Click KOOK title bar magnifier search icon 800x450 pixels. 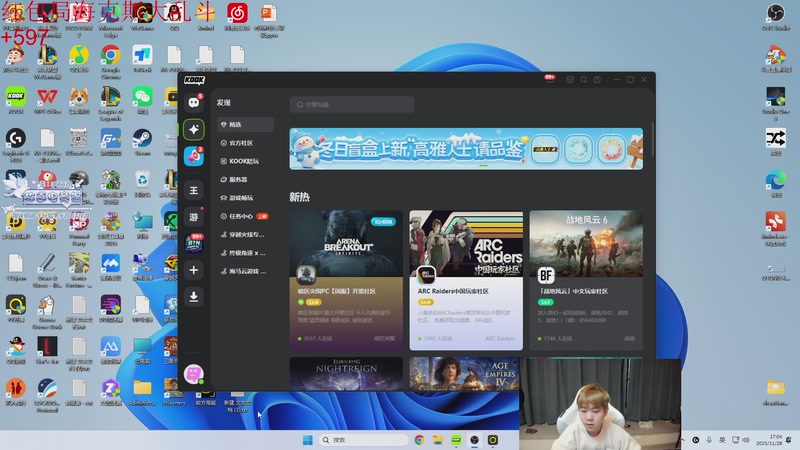click(584, 80)
